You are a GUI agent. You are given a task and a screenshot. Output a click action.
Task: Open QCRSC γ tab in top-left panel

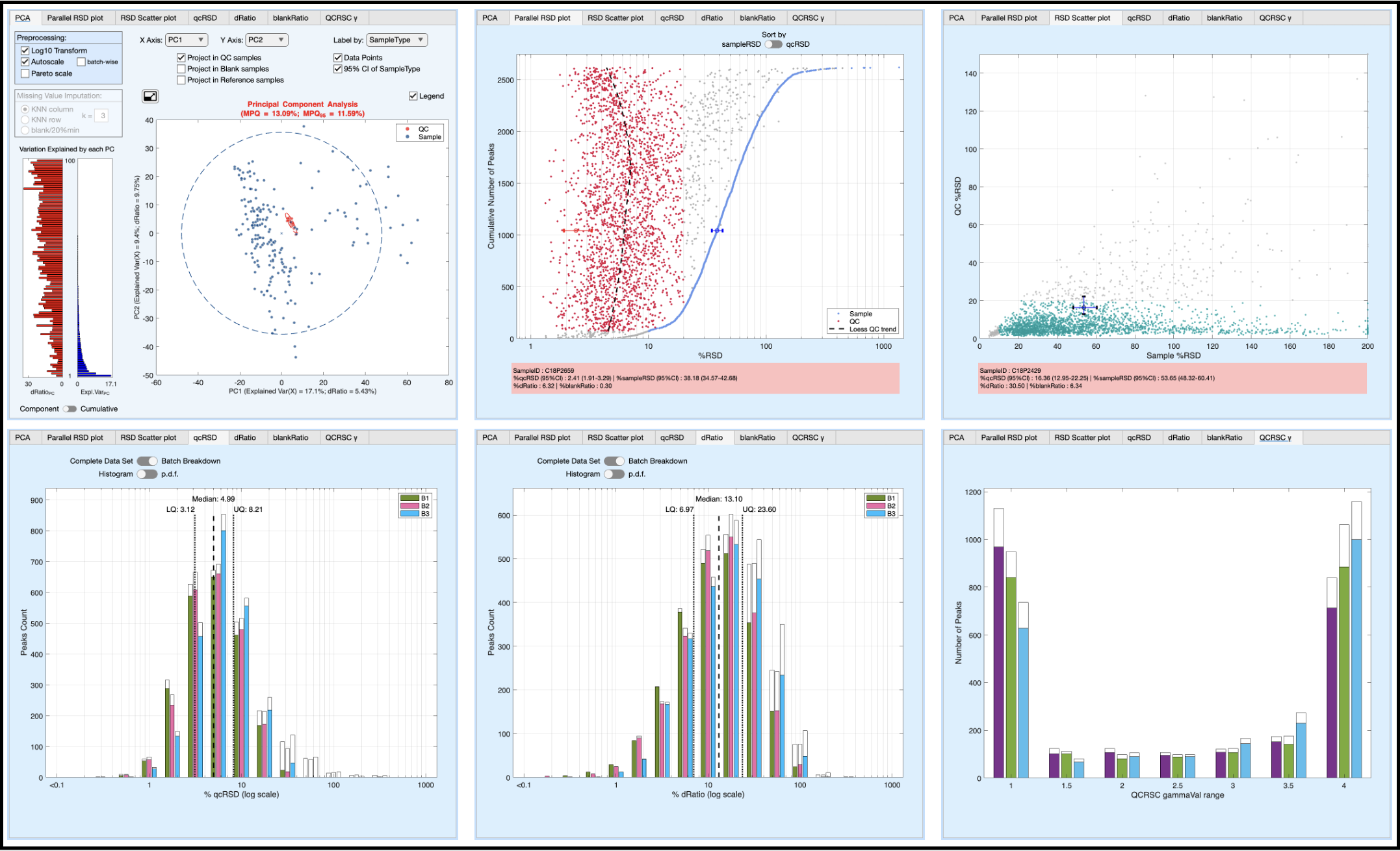342,18
